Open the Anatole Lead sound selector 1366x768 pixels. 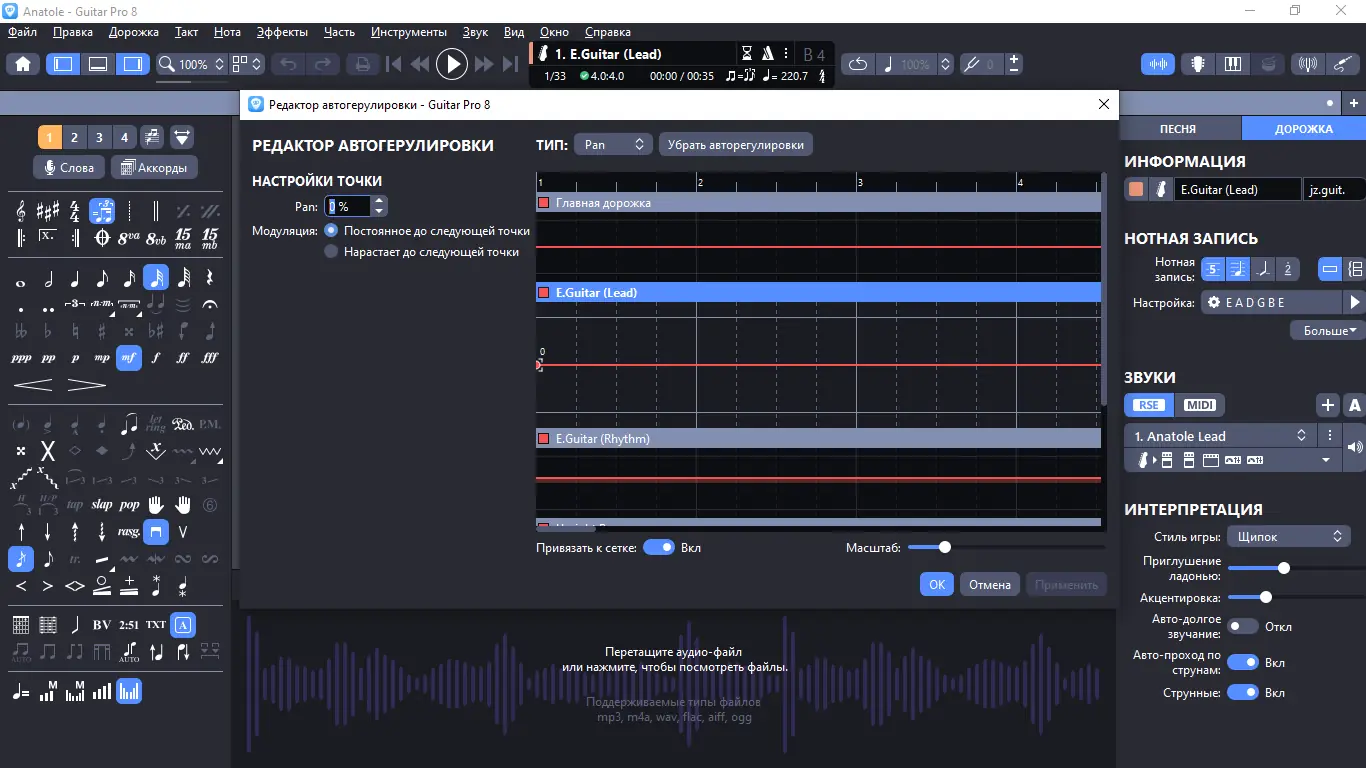pos(1221,436)
